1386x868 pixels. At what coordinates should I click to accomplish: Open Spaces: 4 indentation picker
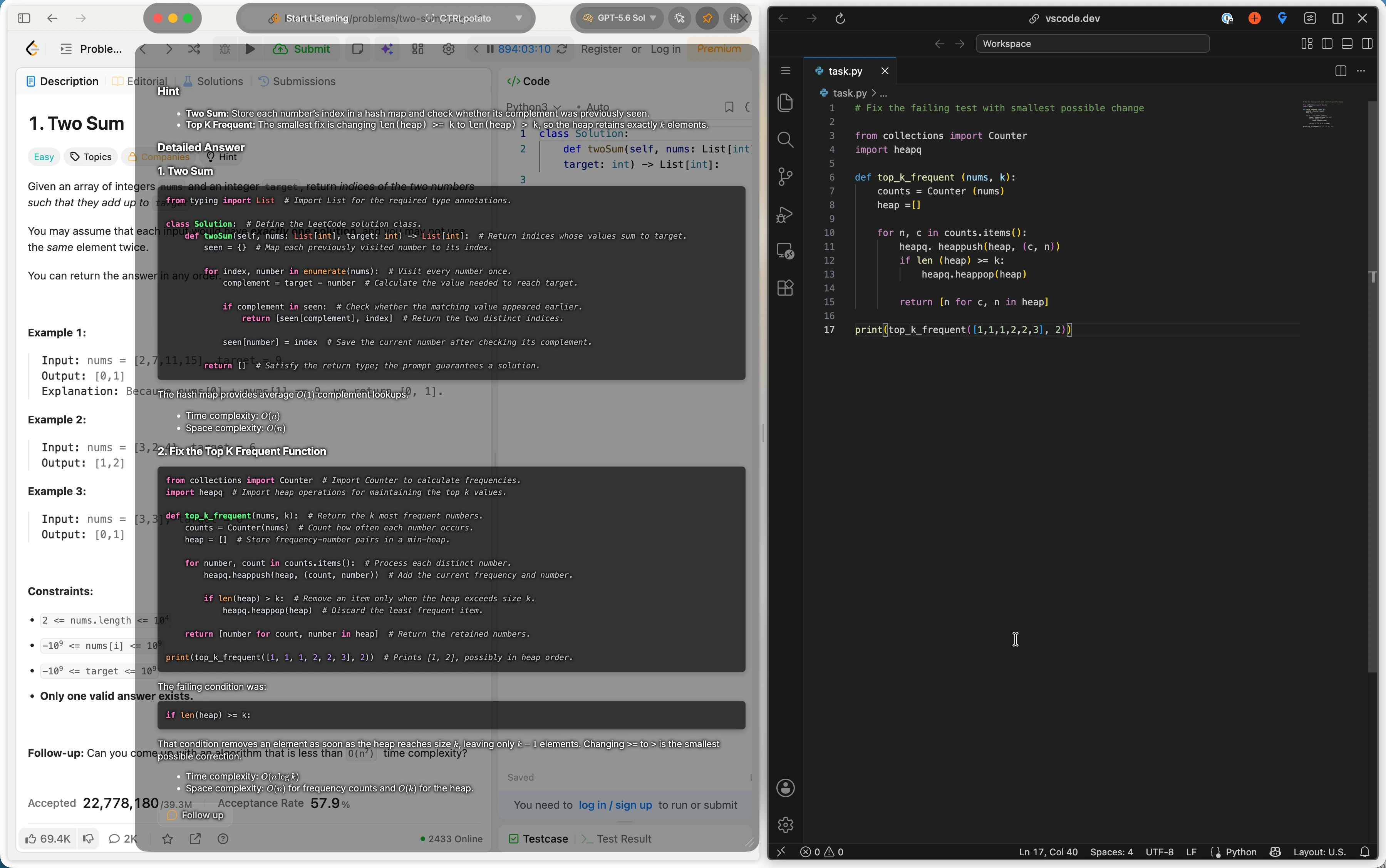click(1111, 852)
